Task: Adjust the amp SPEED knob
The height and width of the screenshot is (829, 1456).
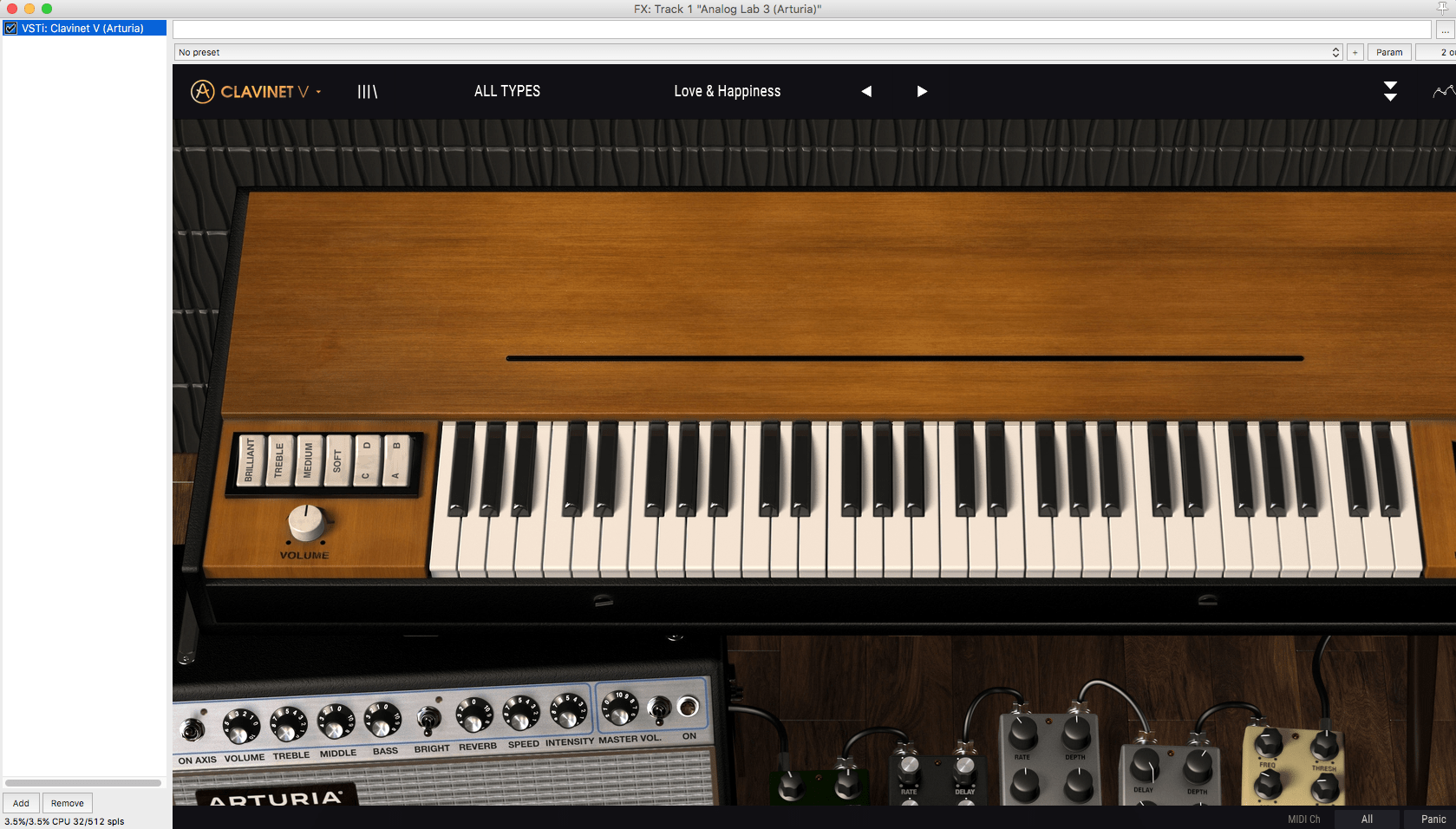Action: (521, 713)
